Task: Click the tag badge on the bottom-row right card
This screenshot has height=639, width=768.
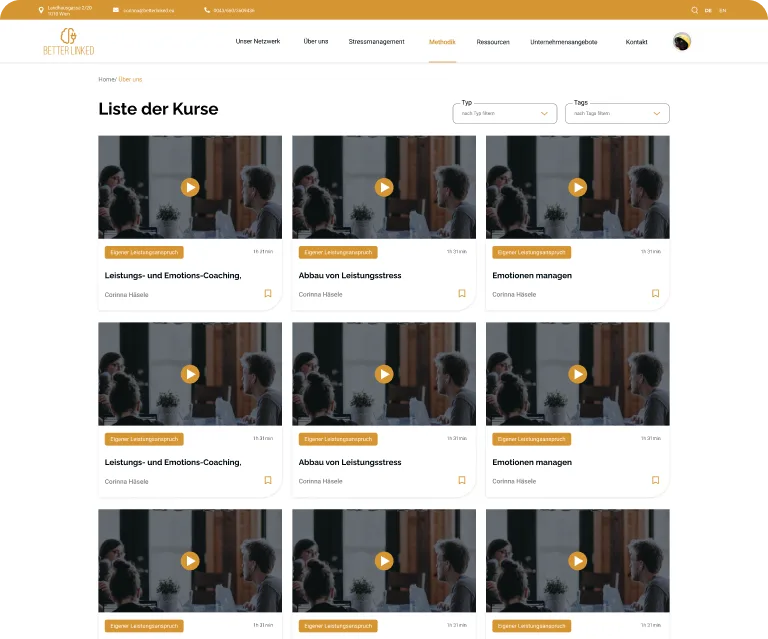Action: 531,626
